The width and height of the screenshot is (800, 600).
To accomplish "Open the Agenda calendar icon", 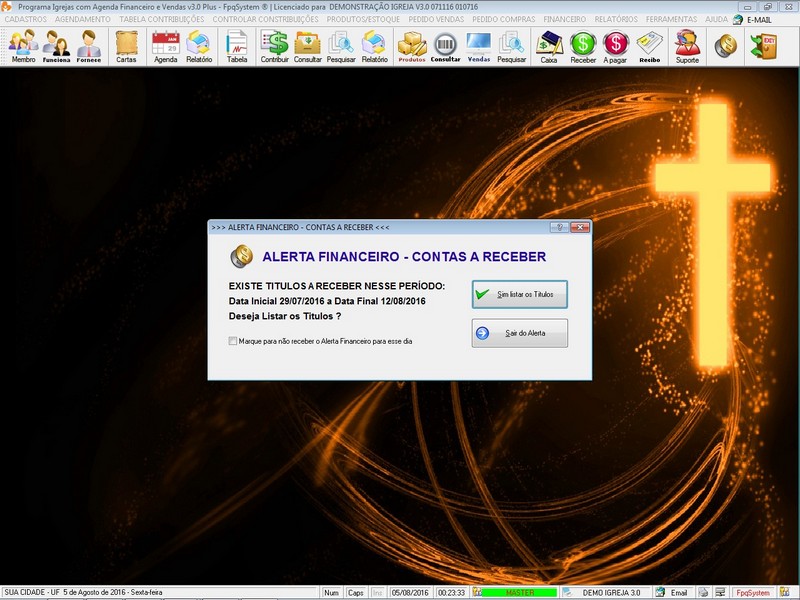I will tap(165, 46).
